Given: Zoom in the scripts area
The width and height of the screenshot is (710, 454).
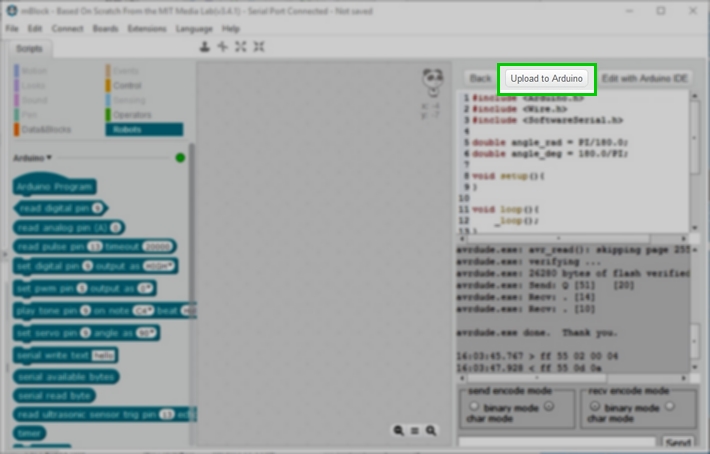Looking at the screenshot, I should pyautogui.click(x=431, y=430).
